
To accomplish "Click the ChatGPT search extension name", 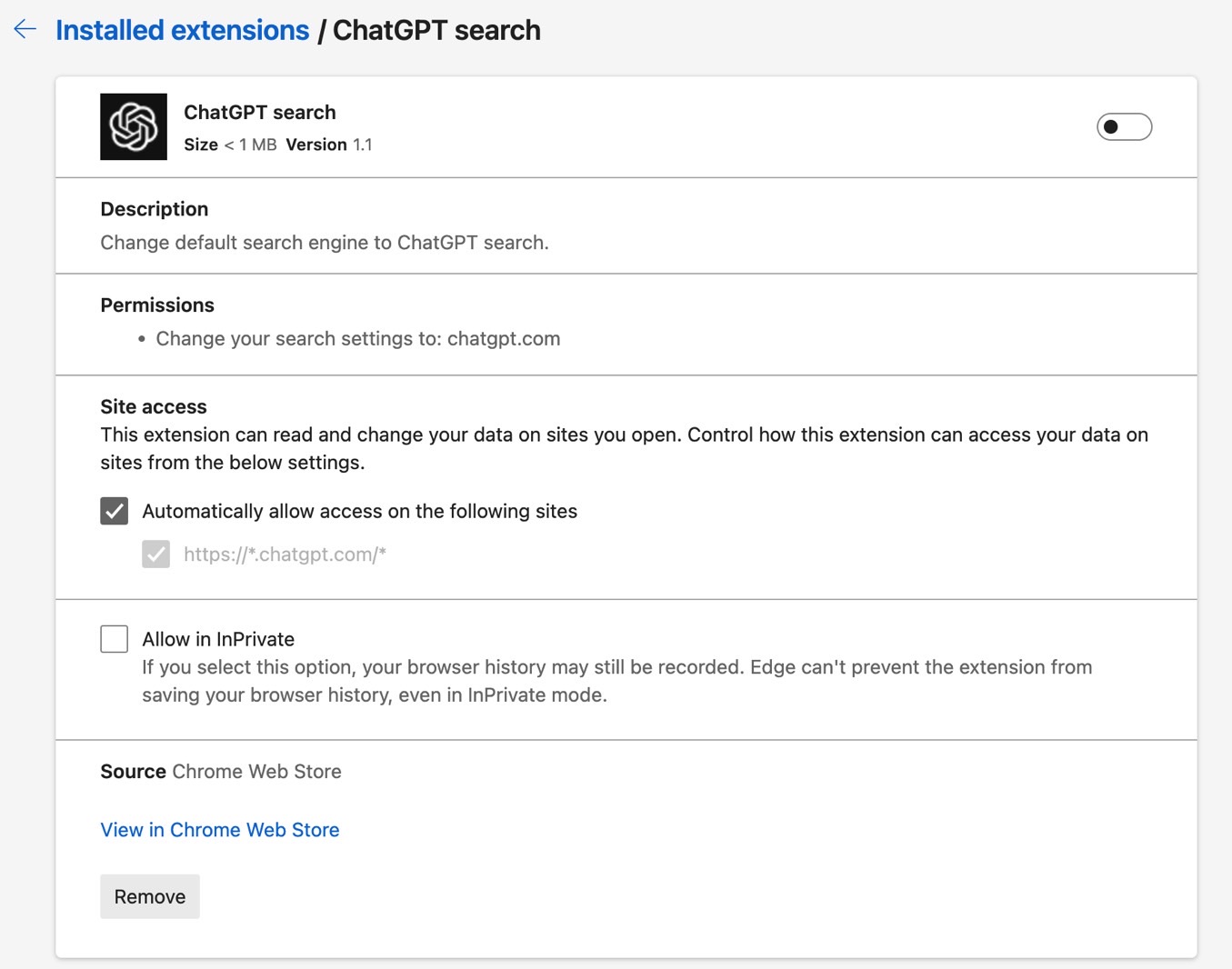I will click(260, 113).
